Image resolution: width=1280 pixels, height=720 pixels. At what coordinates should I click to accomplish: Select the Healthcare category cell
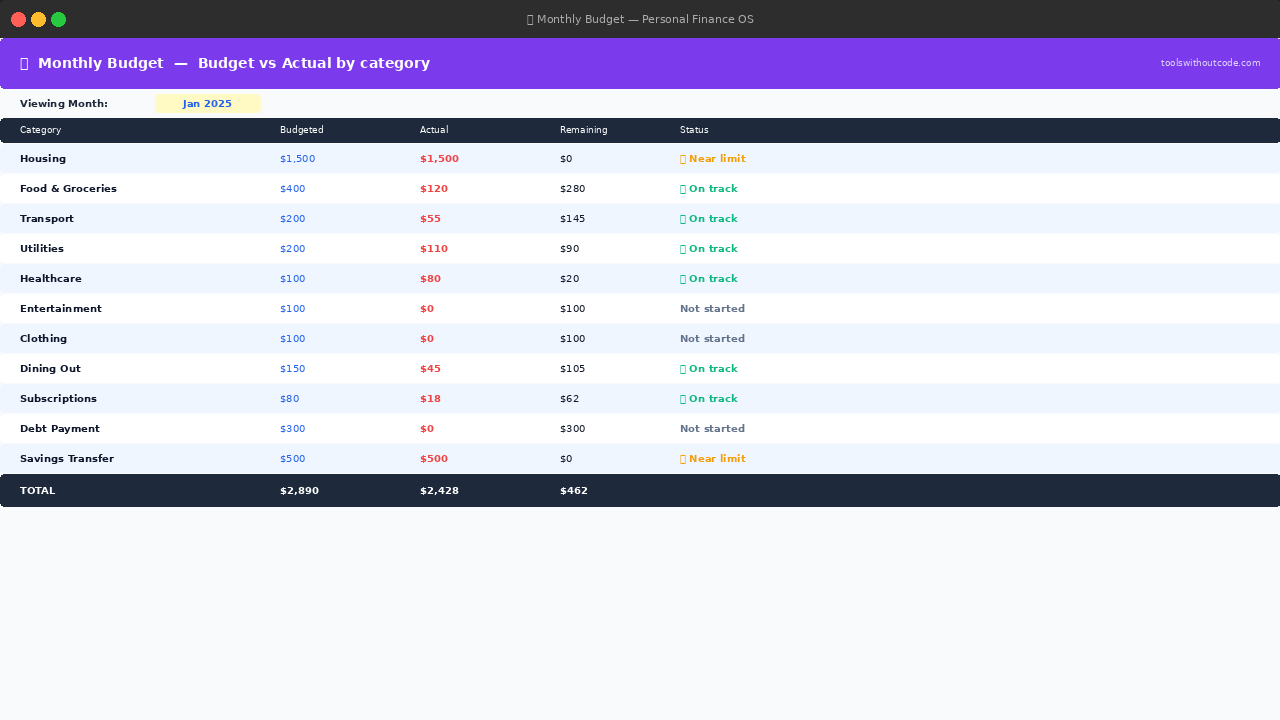(51, 279)
